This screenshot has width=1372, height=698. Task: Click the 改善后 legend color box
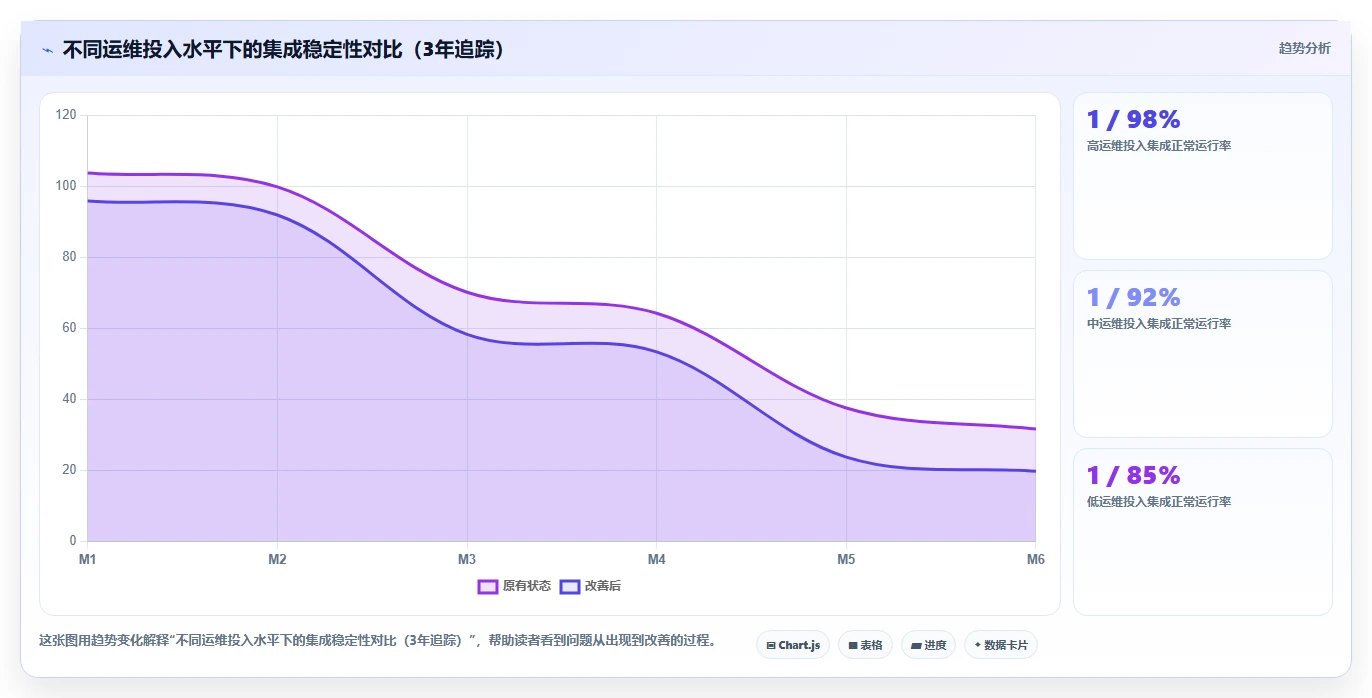569,586
